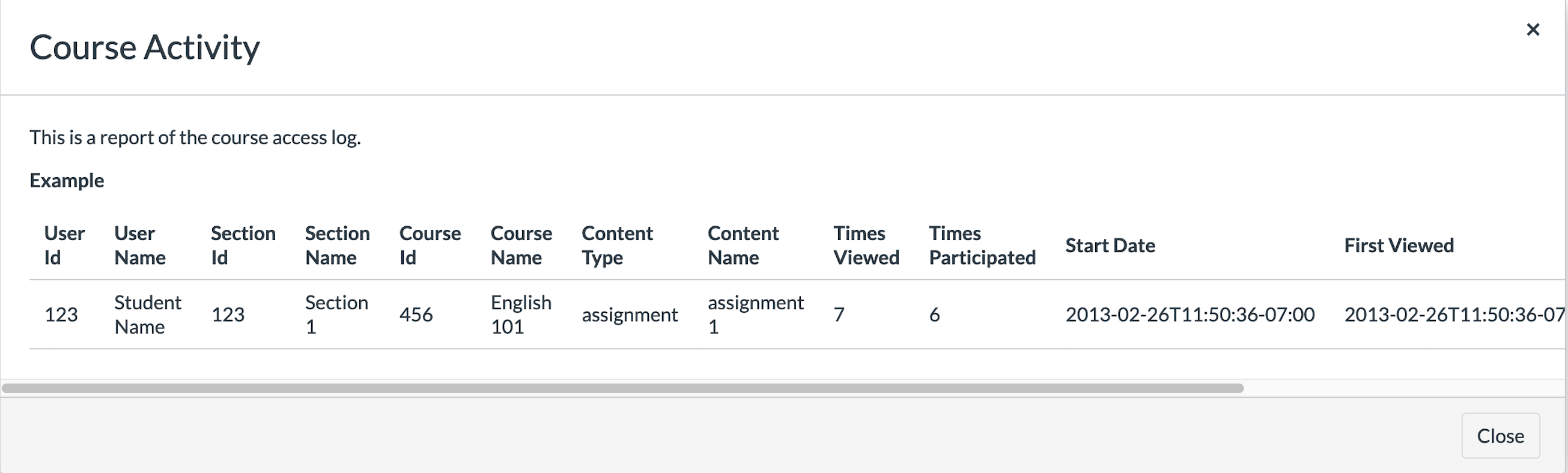Viewport: 1568px width, 473px height.
Task: Click the Section Name column header
Action: point(337,245)
